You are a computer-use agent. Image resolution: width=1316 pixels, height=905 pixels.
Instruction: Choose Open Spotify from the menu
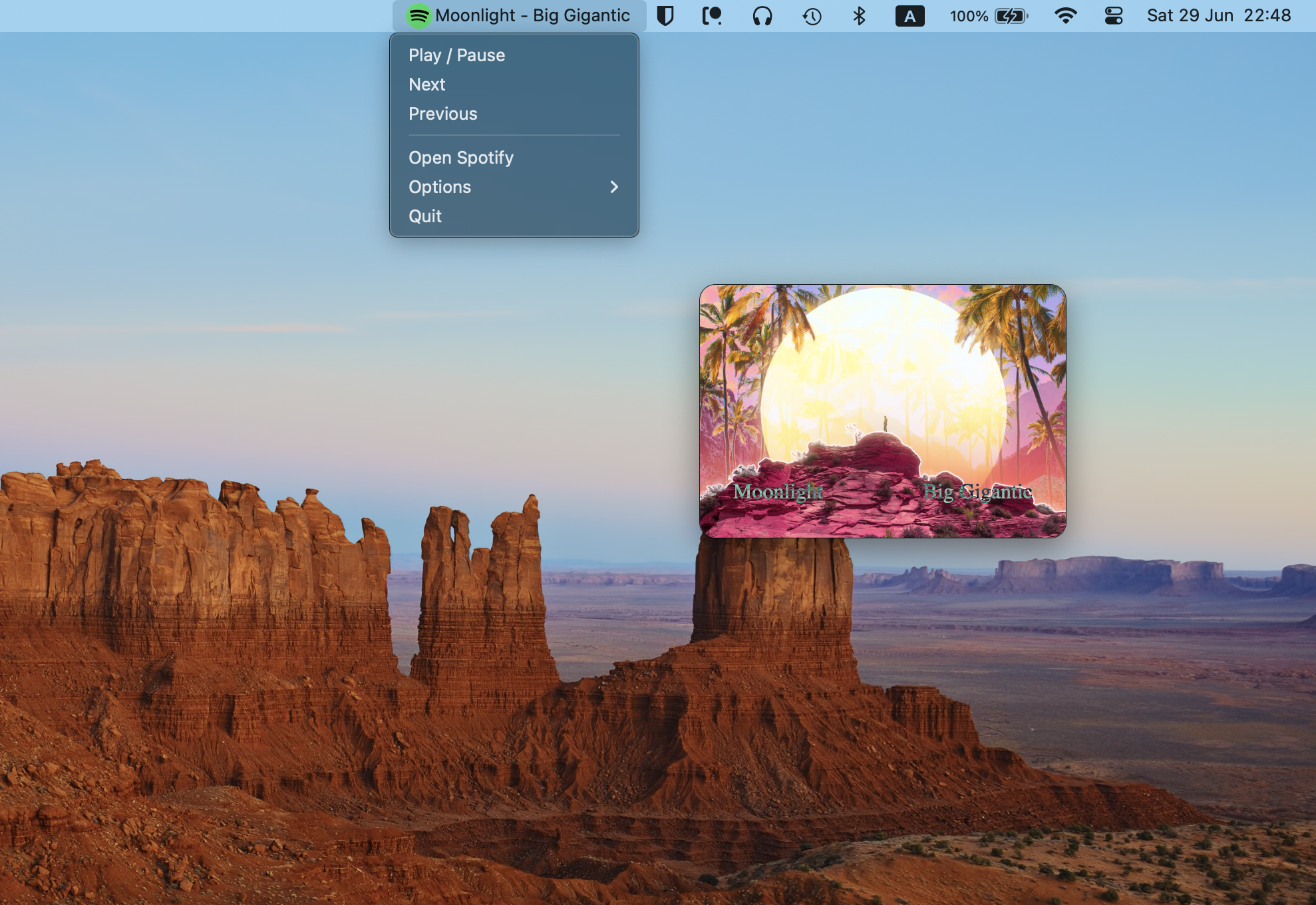460,158
